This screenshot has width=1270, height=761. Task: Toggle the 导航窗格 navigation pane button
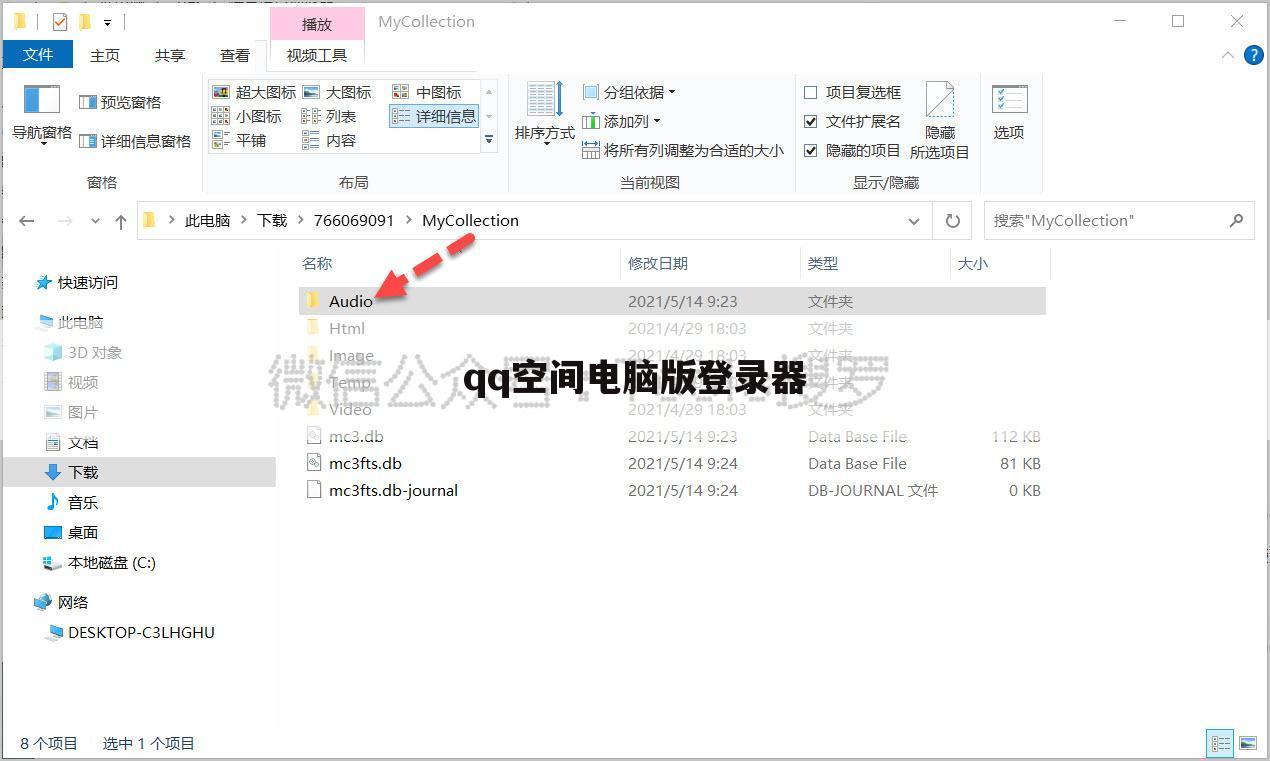pos(42,114)
